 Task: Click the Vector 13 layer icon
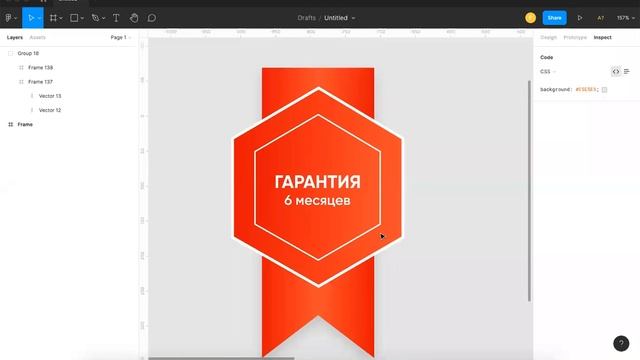(32, 96)
